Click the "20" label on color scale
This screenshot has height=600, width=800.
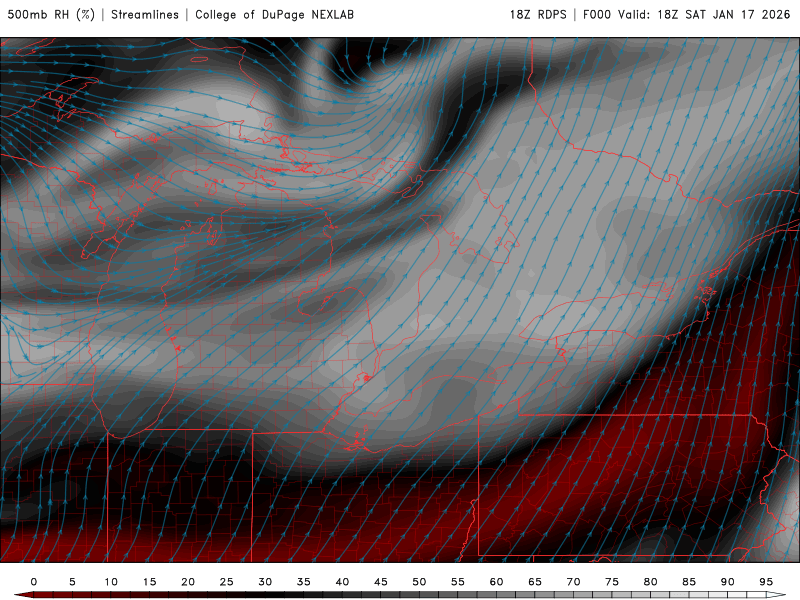coord(188,582)
